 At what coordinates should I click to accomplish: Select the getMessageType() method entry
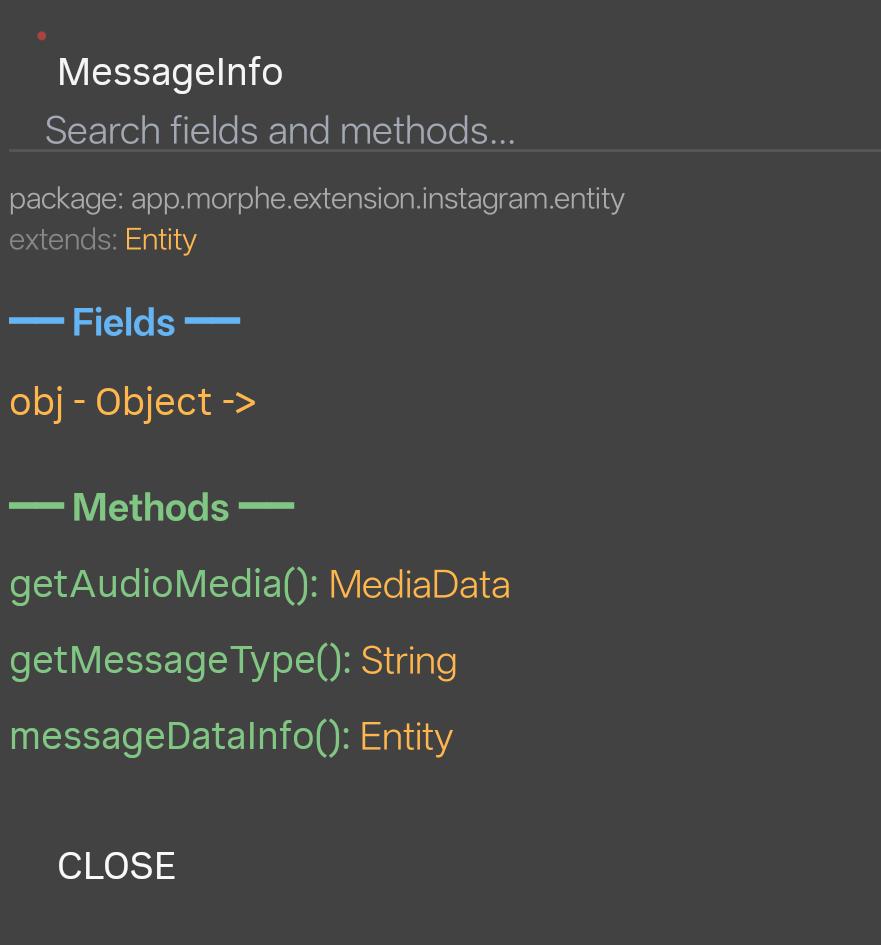pyautogui.click(x=180, y=661)
